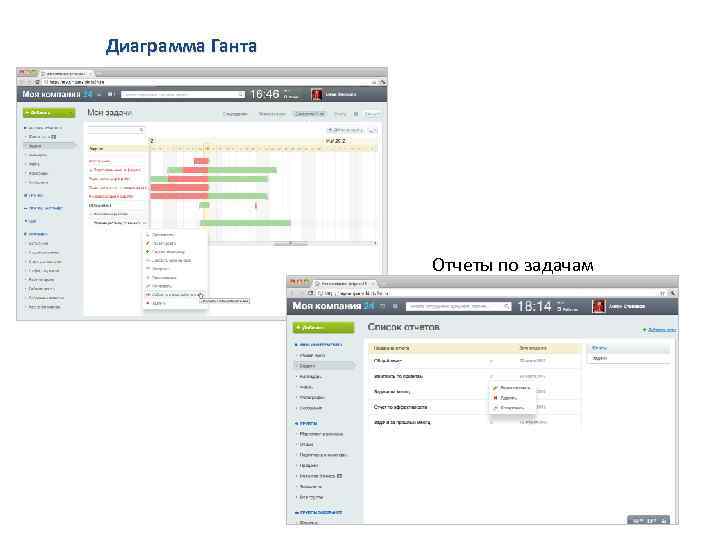
Task: Collapse ГРУППЫ section in reports window sidebar
Action: pyautogui.click(x=306, y=423)
